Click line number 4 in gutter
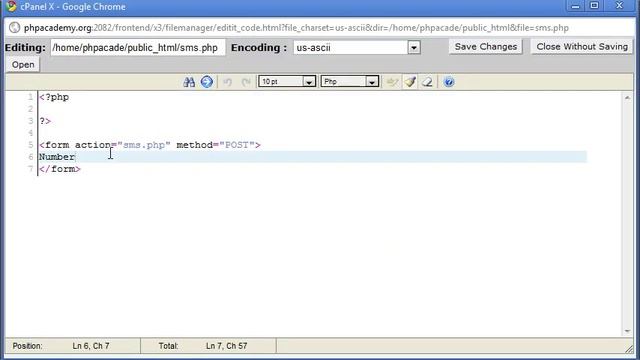640x360 pixels. coord(30,133)
